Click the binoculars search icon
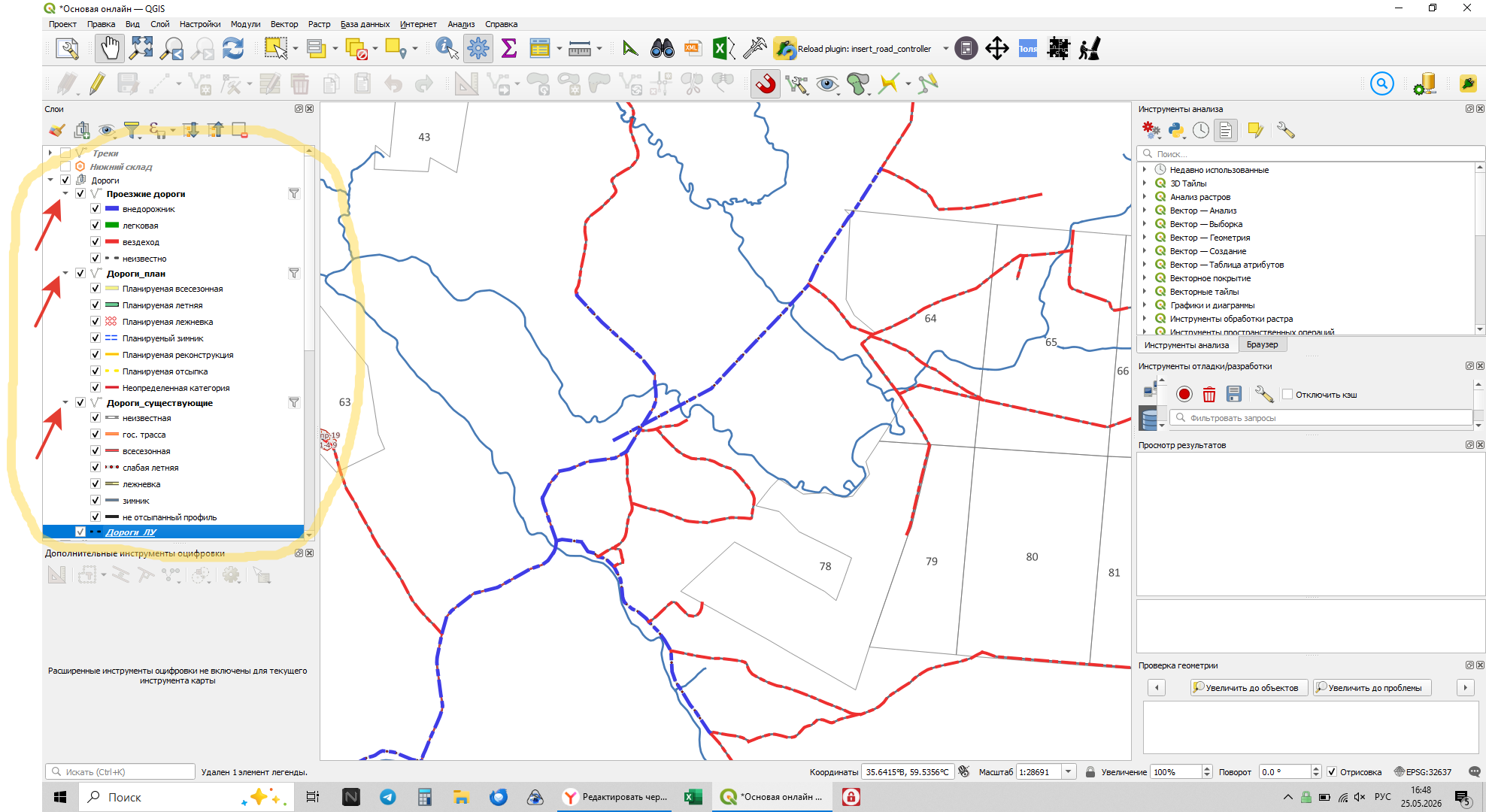Screen dimensions: 1486x812 point(662,49)
